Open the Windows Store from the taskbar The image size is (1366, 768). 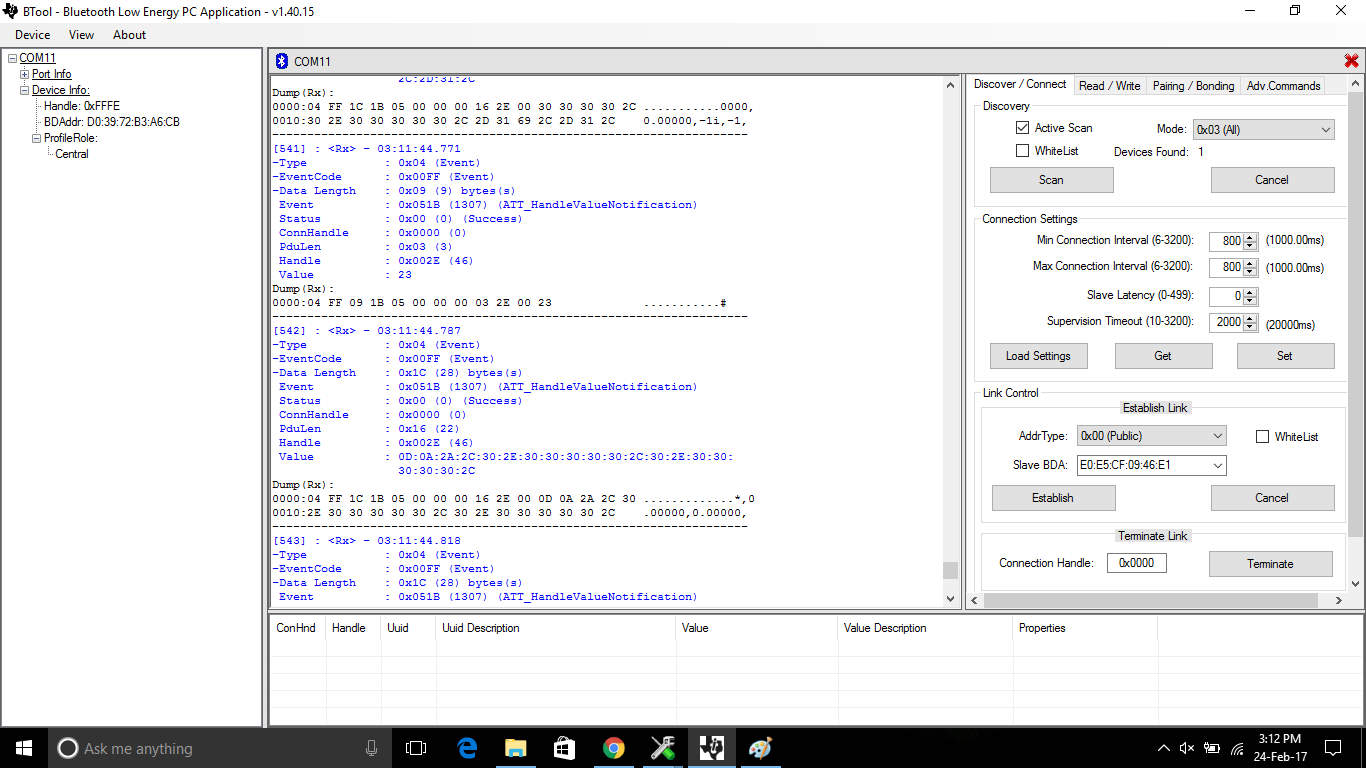click(x=565, y=748)
